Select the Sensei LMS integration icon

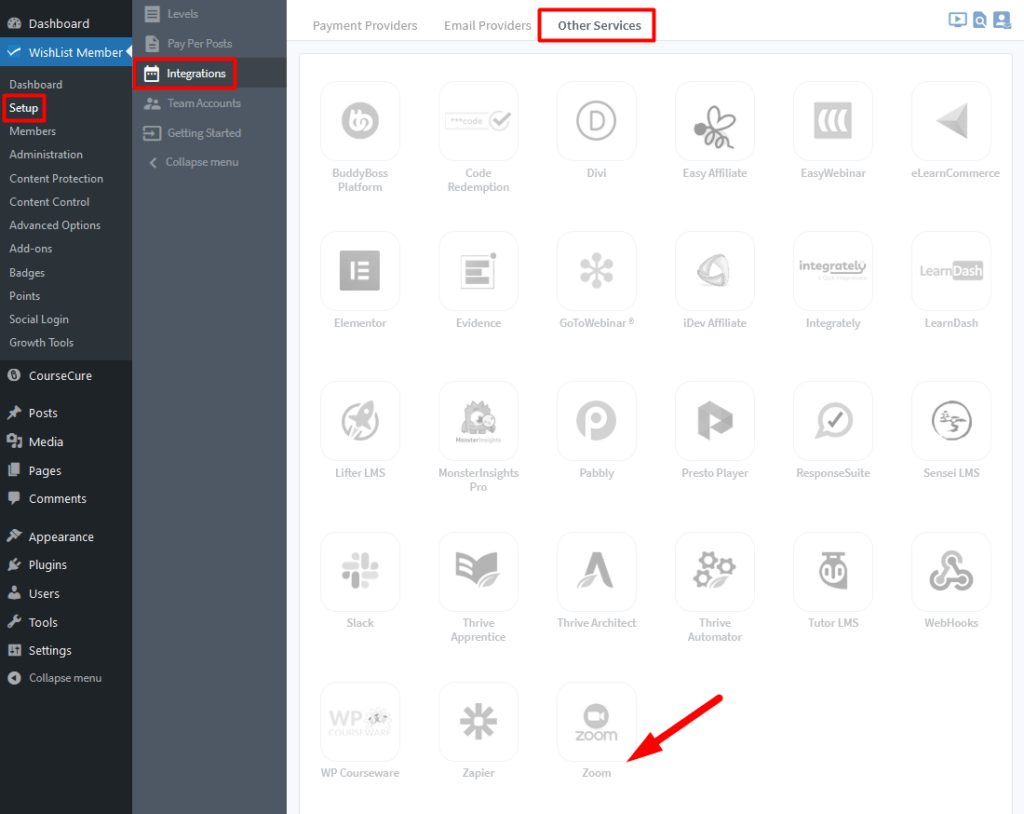[x=951, y=421]
